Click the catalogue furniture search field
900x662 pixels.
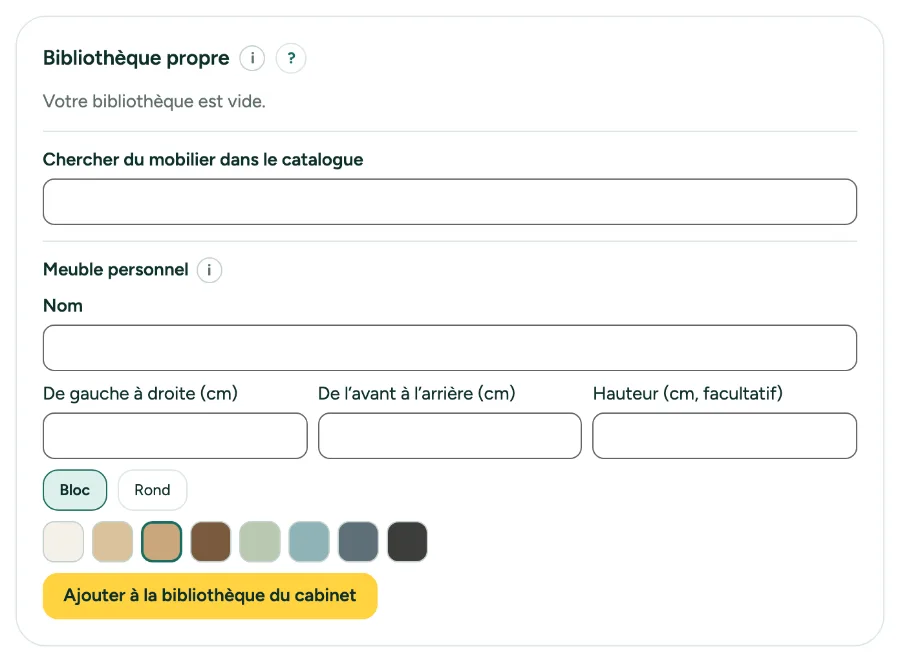click(x=450, y=202)
